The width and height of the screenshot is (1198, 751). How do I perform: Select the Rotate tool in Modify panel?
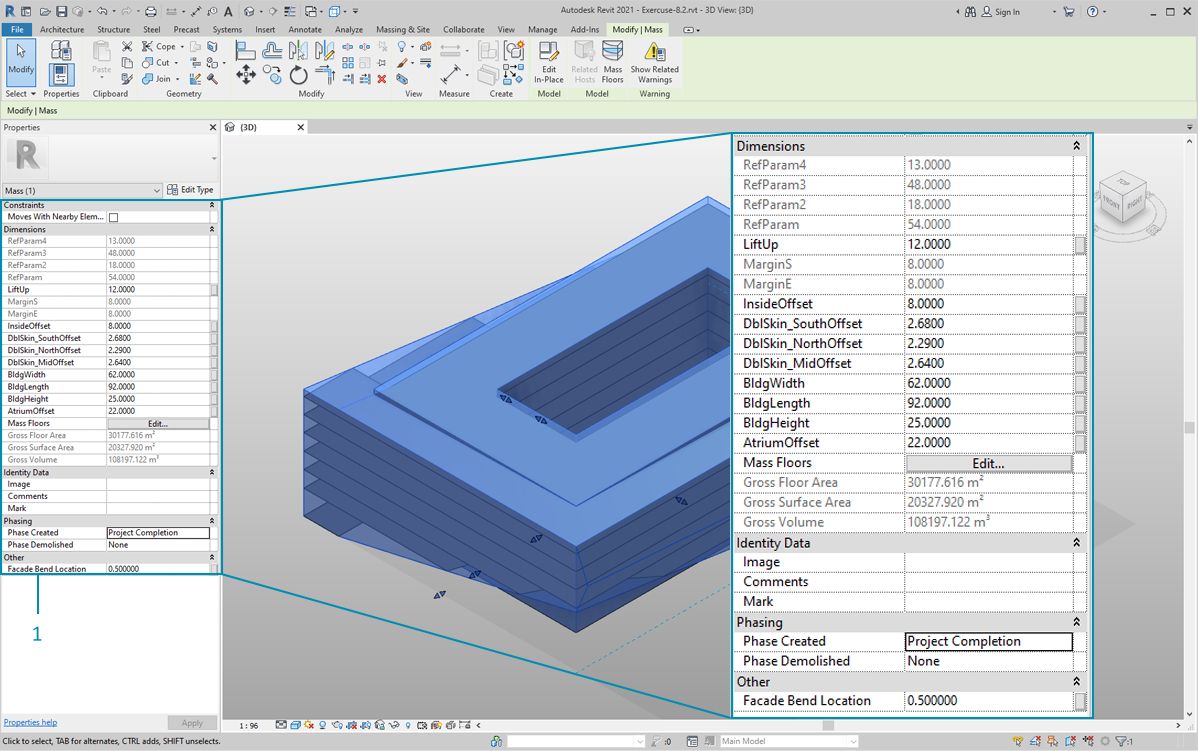(299, 76)
